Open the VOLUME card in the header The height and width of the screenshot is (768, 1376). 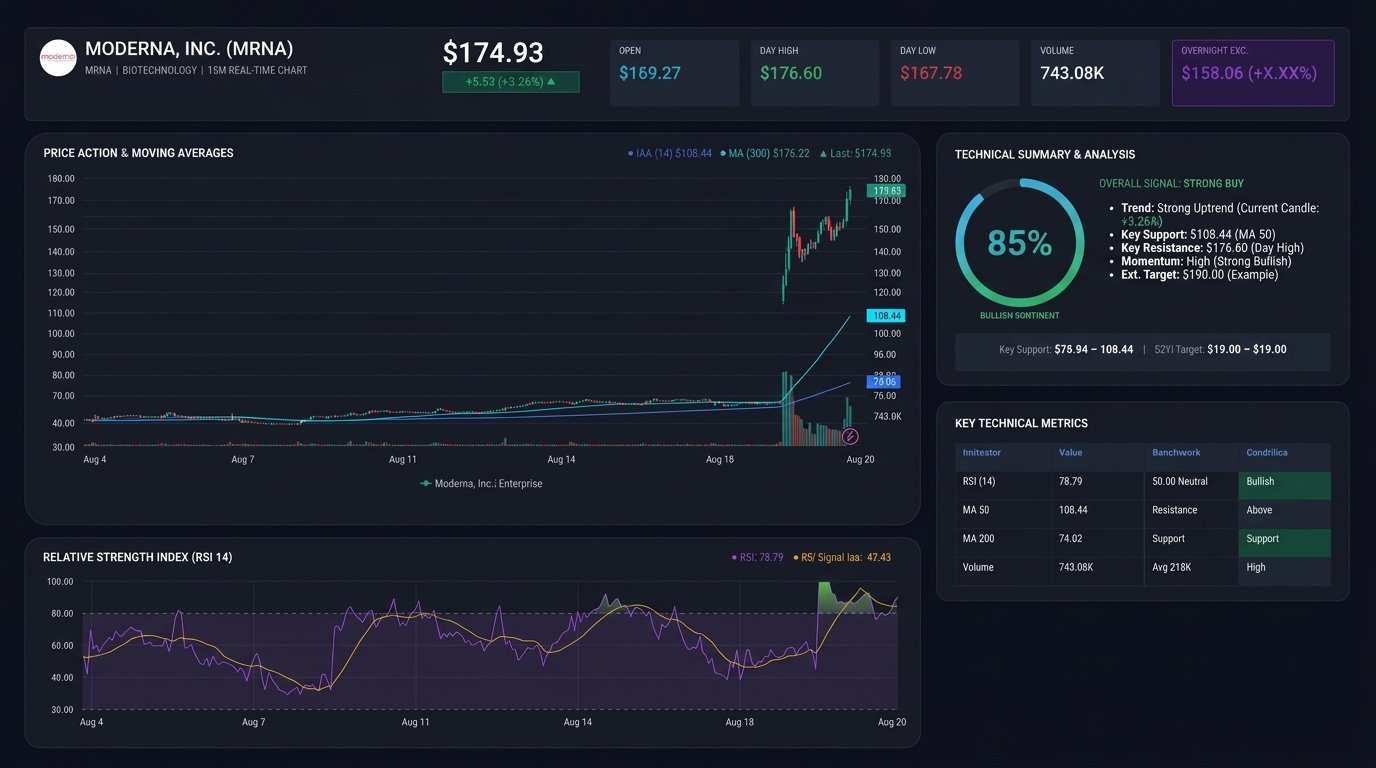(1095, 73)
